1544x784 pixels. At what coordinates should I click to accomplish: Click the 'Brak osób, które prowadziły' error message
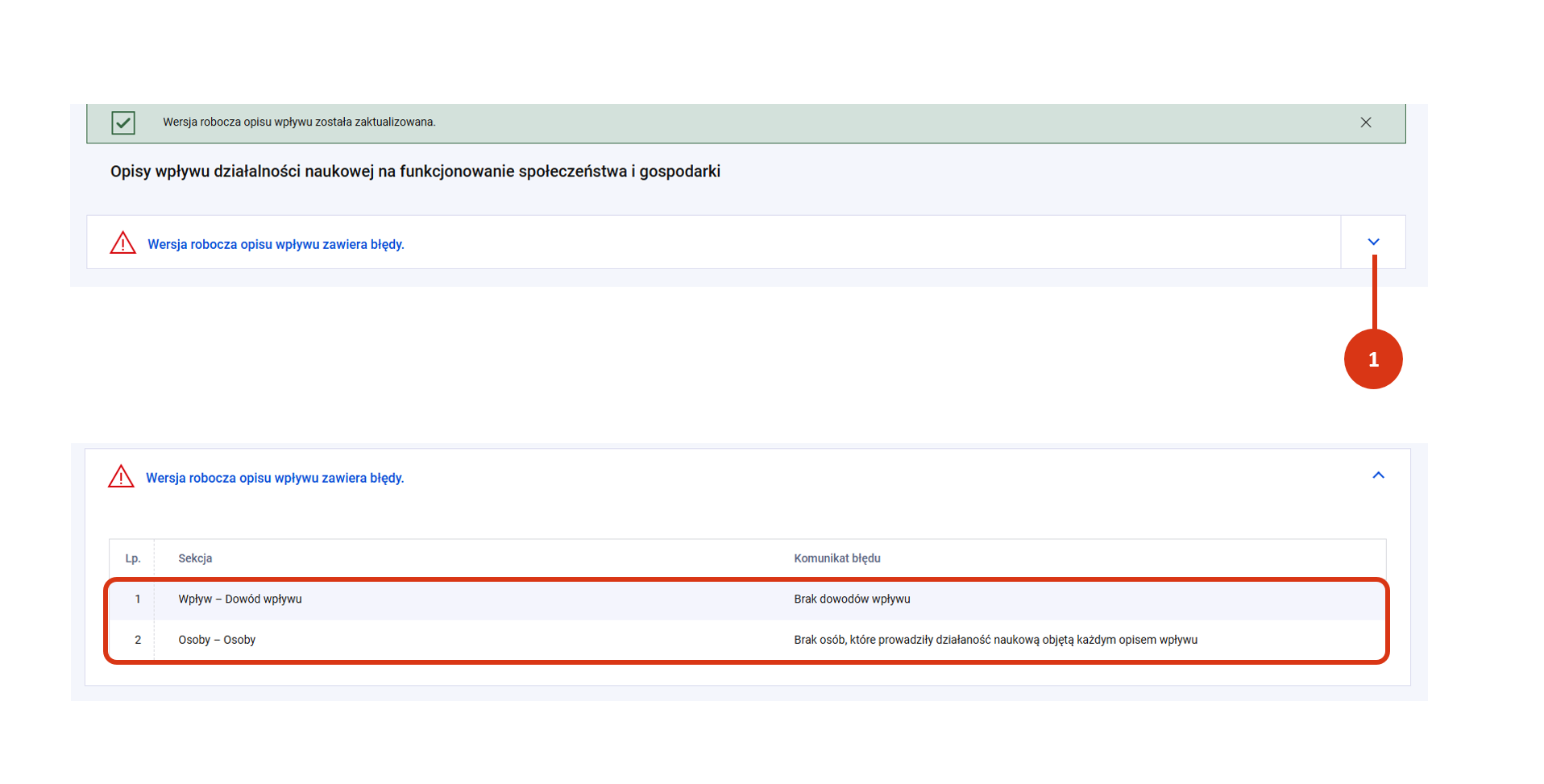click(995, 640)
